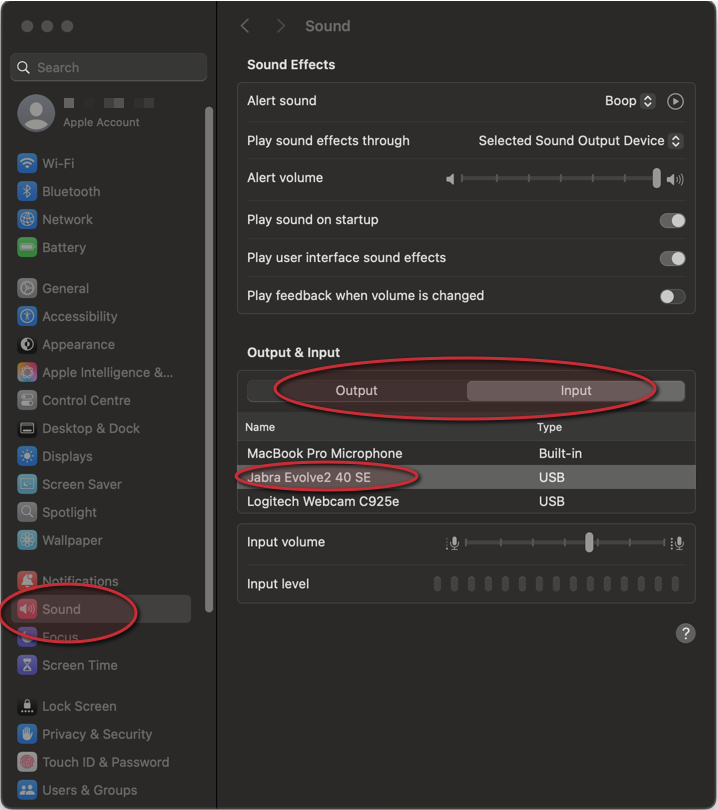This screenshot has width=718, height=810.
Task: Open the Bluetooth settings icon
Action: click(x=25, y=191)
